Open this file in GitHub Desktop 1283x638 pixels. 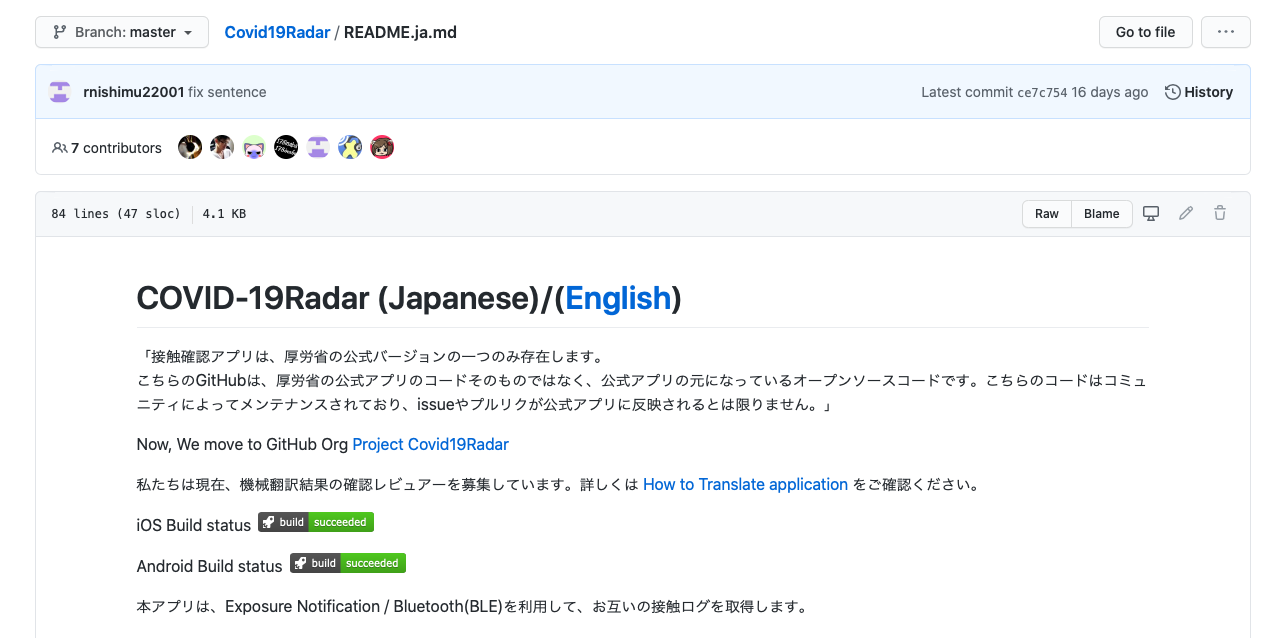(1151, 213)
